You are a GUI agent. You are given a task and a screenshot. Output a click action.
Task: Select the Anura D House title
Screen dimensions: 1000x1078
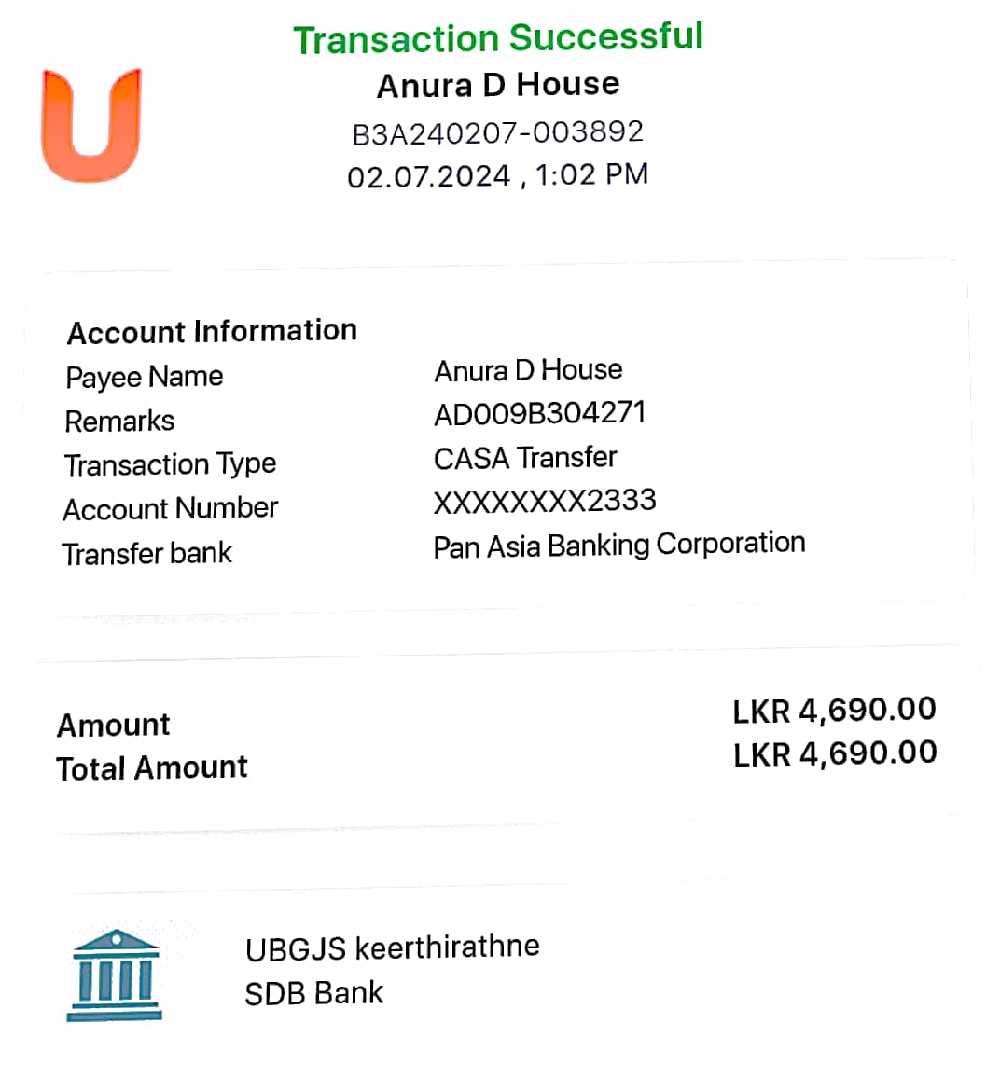498,85
